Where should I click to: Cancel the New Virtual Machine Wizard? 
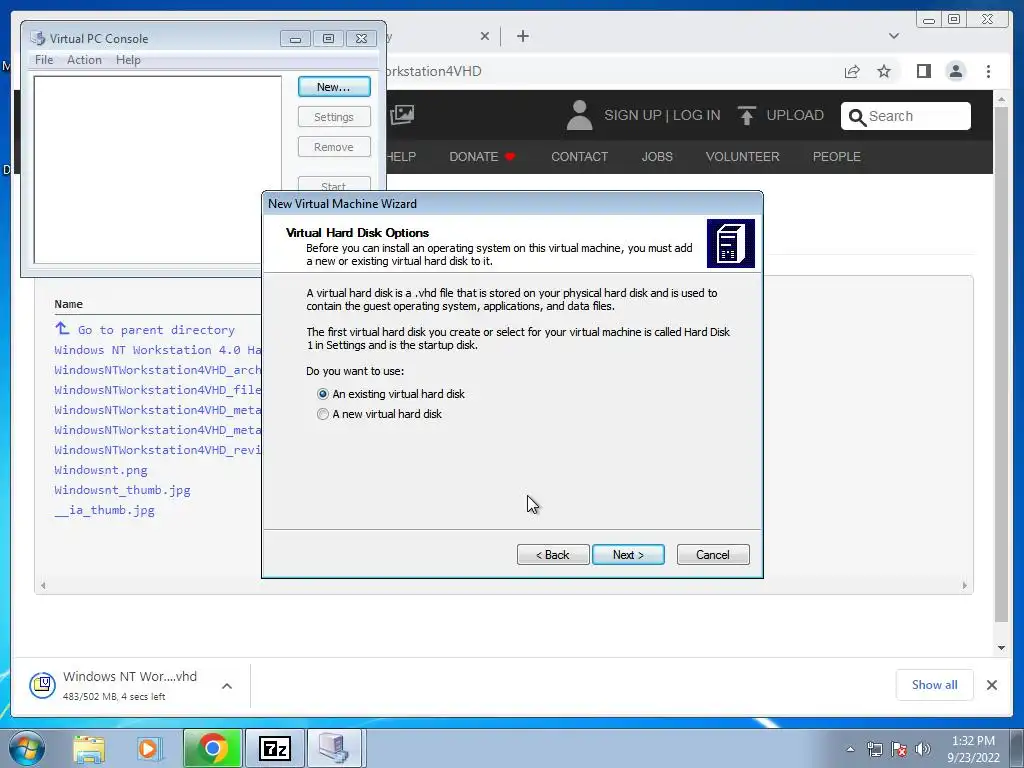click(713, 554)
